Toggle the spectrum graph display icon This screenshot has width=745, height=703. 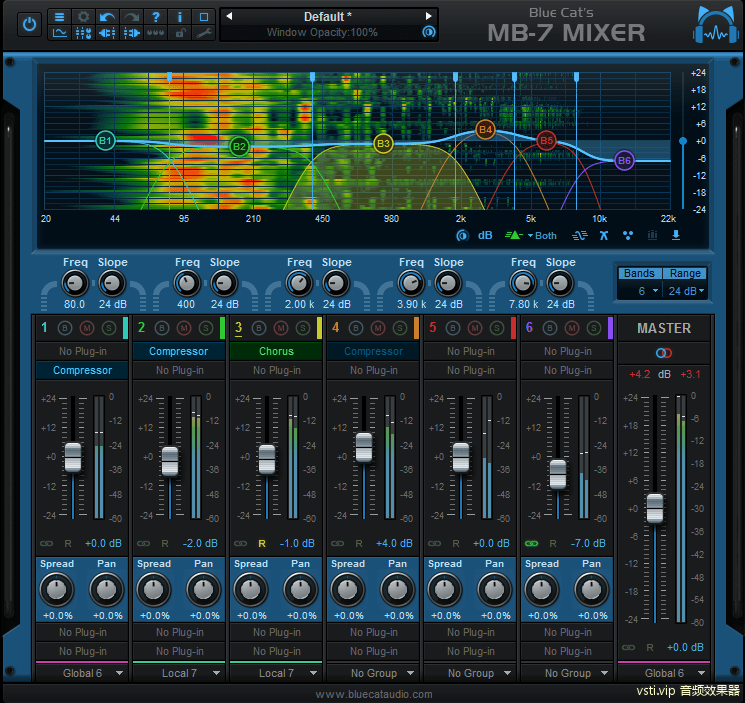tap(59, 33)
